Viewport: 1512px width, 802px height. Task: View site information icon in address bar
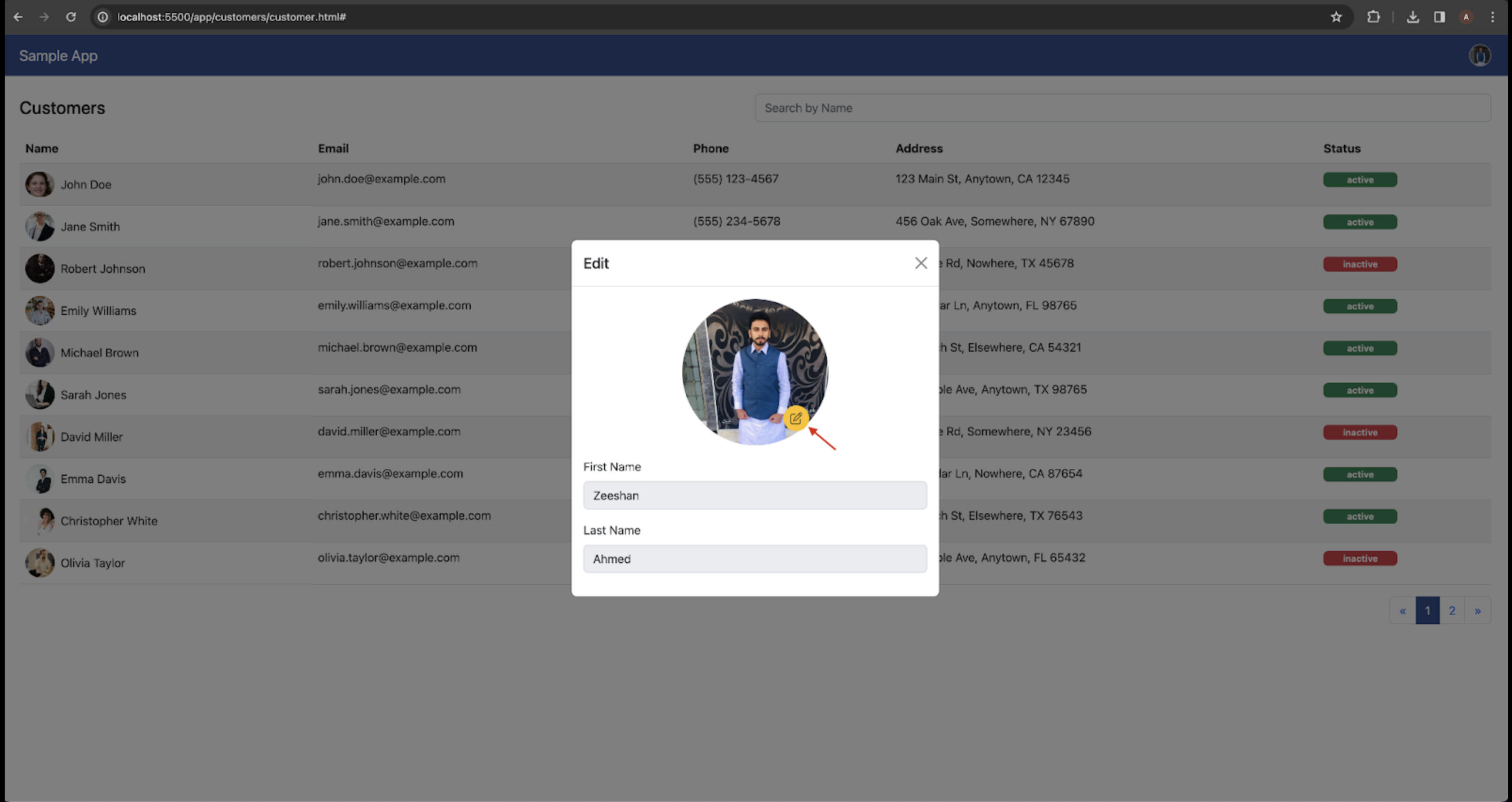103,17
